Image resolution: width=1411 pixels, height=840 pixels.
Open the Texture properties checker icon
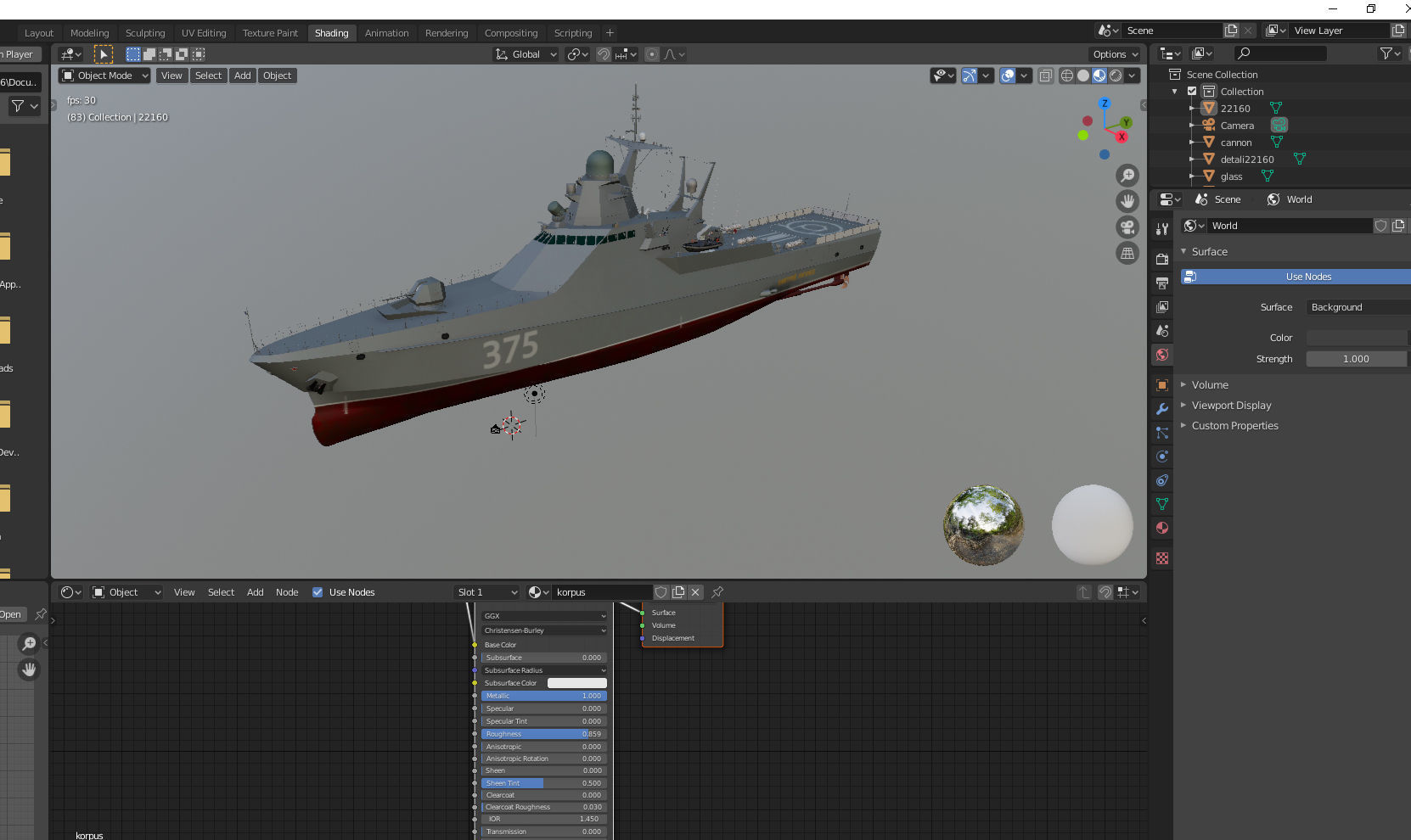tap(1162, 558)
